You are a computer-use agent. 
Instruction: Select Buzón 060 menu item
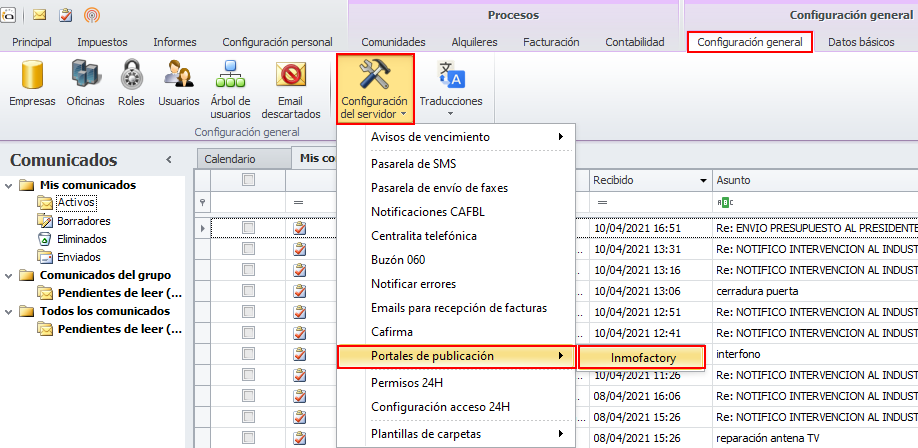click(x=398, y=259)
